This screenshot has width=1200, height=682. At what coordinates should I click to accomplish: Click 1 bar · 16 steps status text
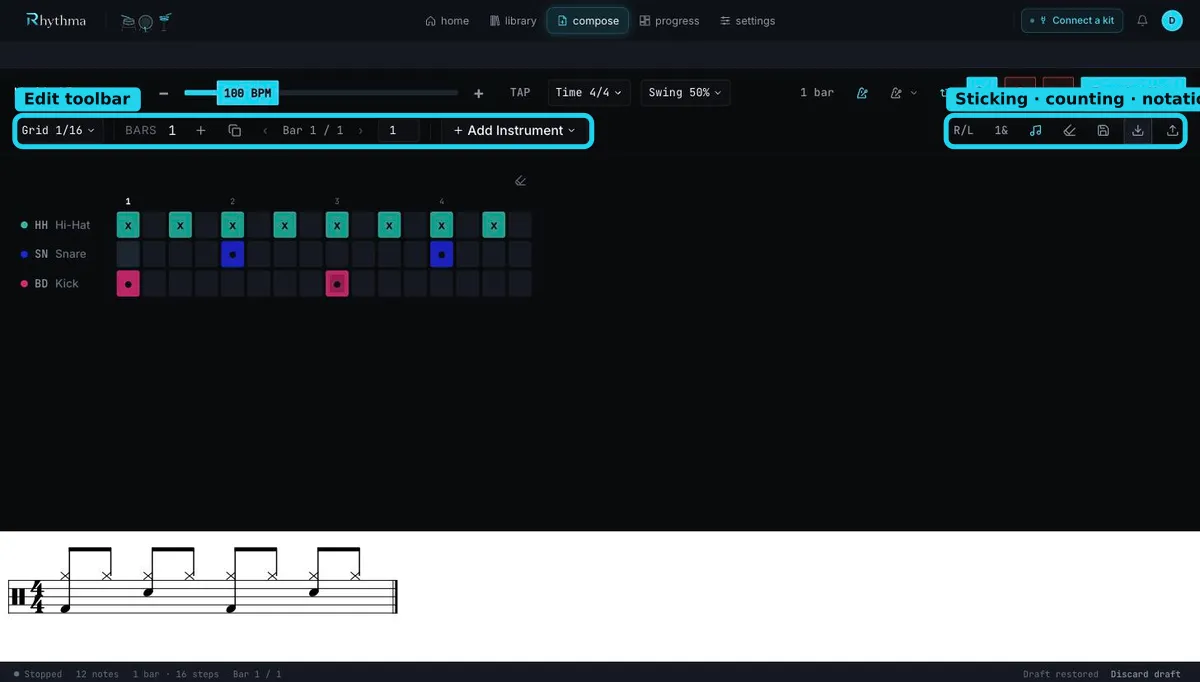[176, 674]
